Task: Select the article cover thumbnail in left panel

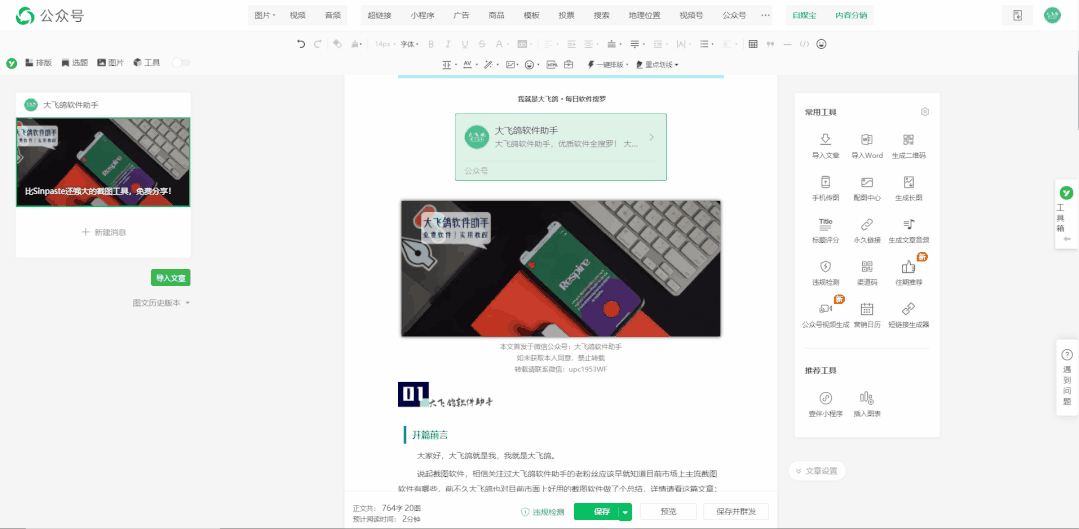Action: 103,162
